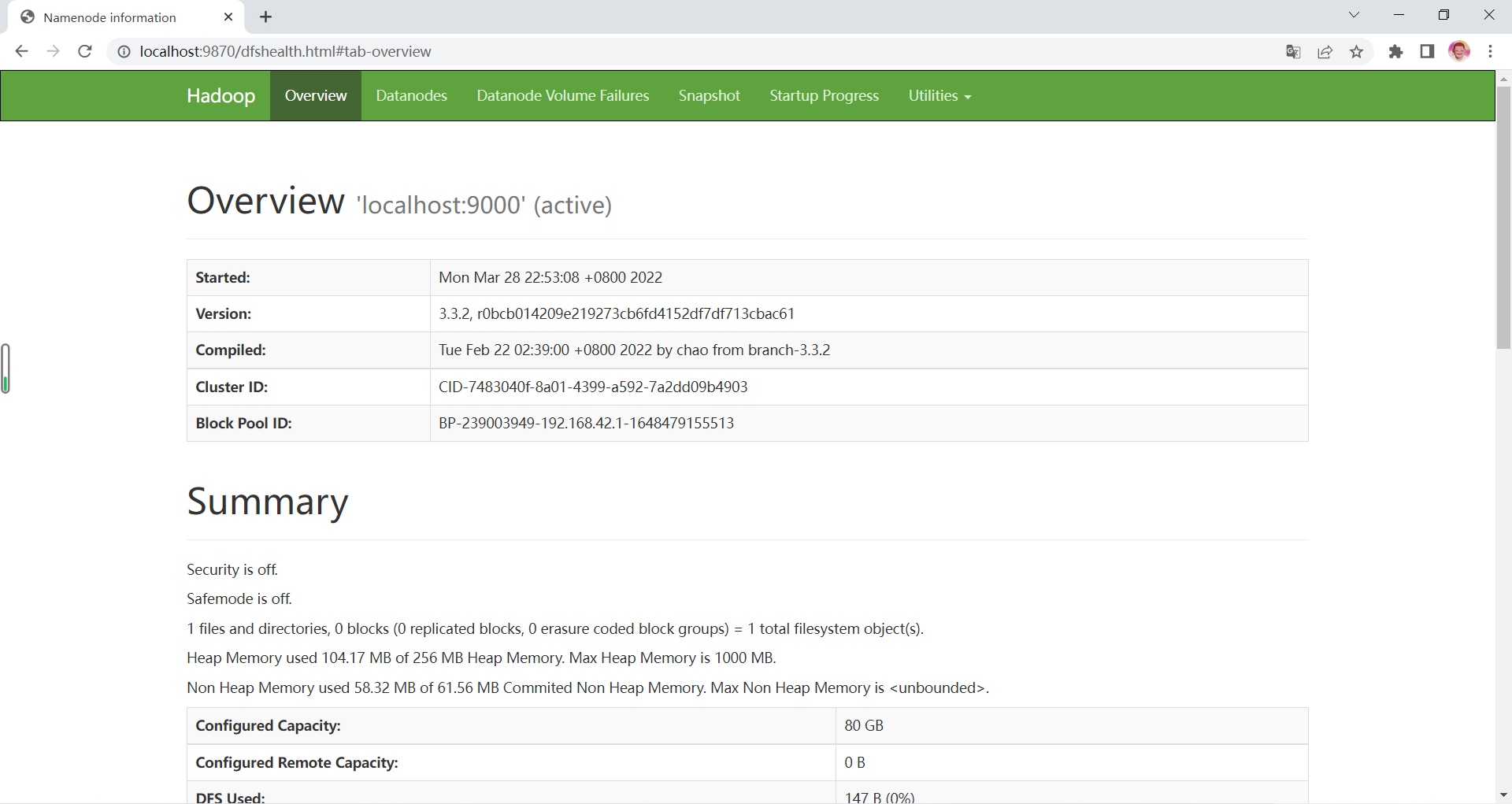Open the Datanodes tab
This screenshot has width=1512, height=804.
coord(412,95)
